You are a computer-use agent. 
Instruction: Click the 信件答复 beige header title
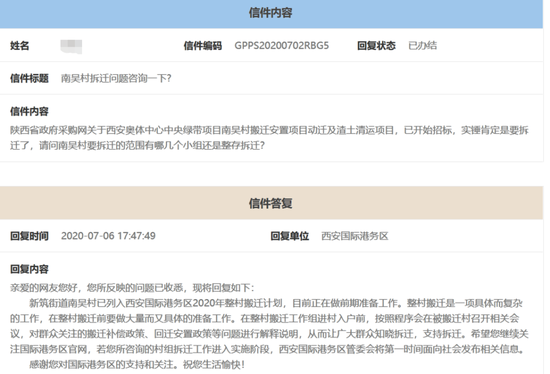(x=270, y=203)
